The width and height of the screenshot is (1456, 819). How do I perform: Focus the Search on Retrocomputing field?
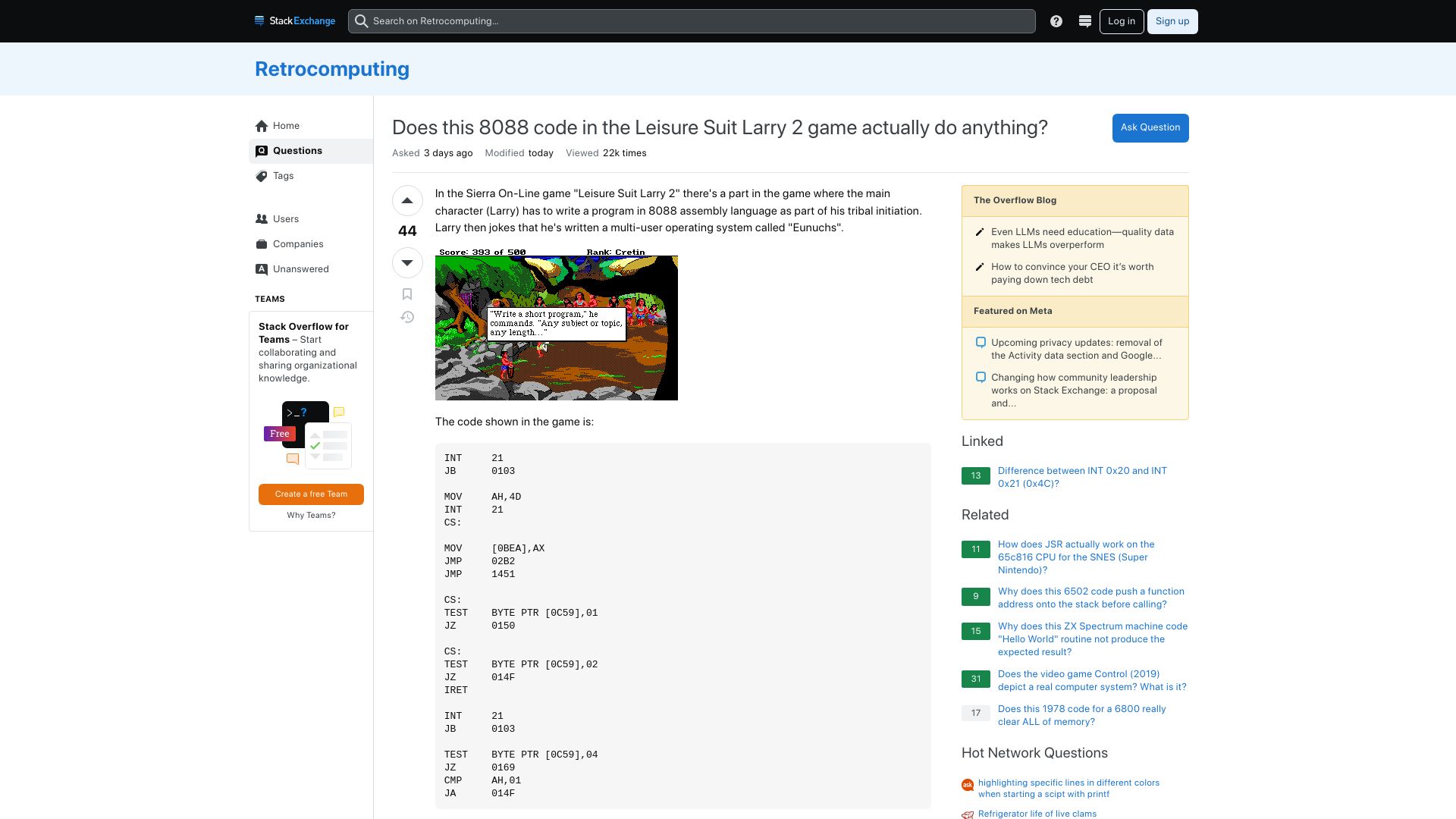(692, 21)
